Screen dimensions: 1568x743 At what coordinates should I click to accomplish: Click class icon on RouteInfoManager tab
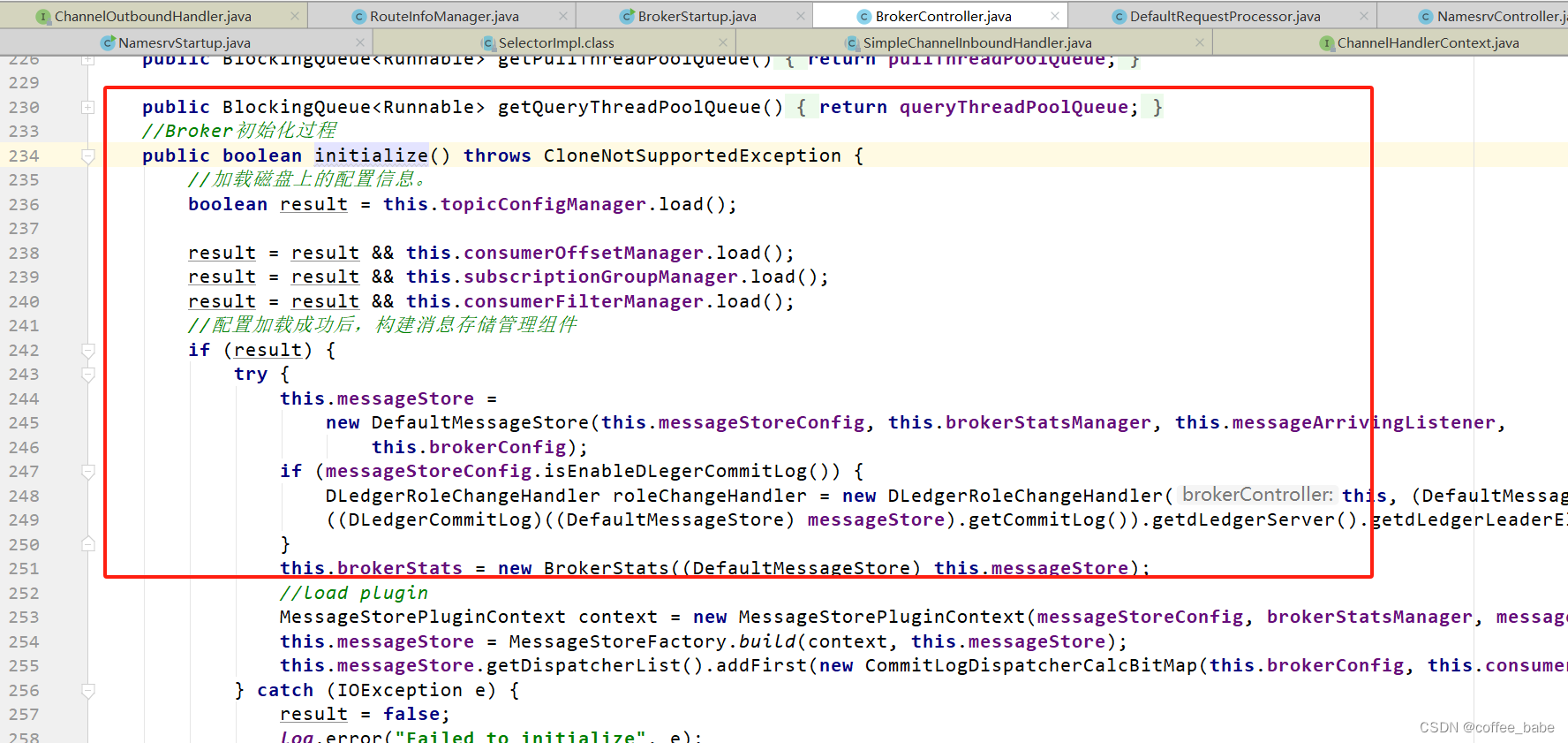[x=358, y=16]
